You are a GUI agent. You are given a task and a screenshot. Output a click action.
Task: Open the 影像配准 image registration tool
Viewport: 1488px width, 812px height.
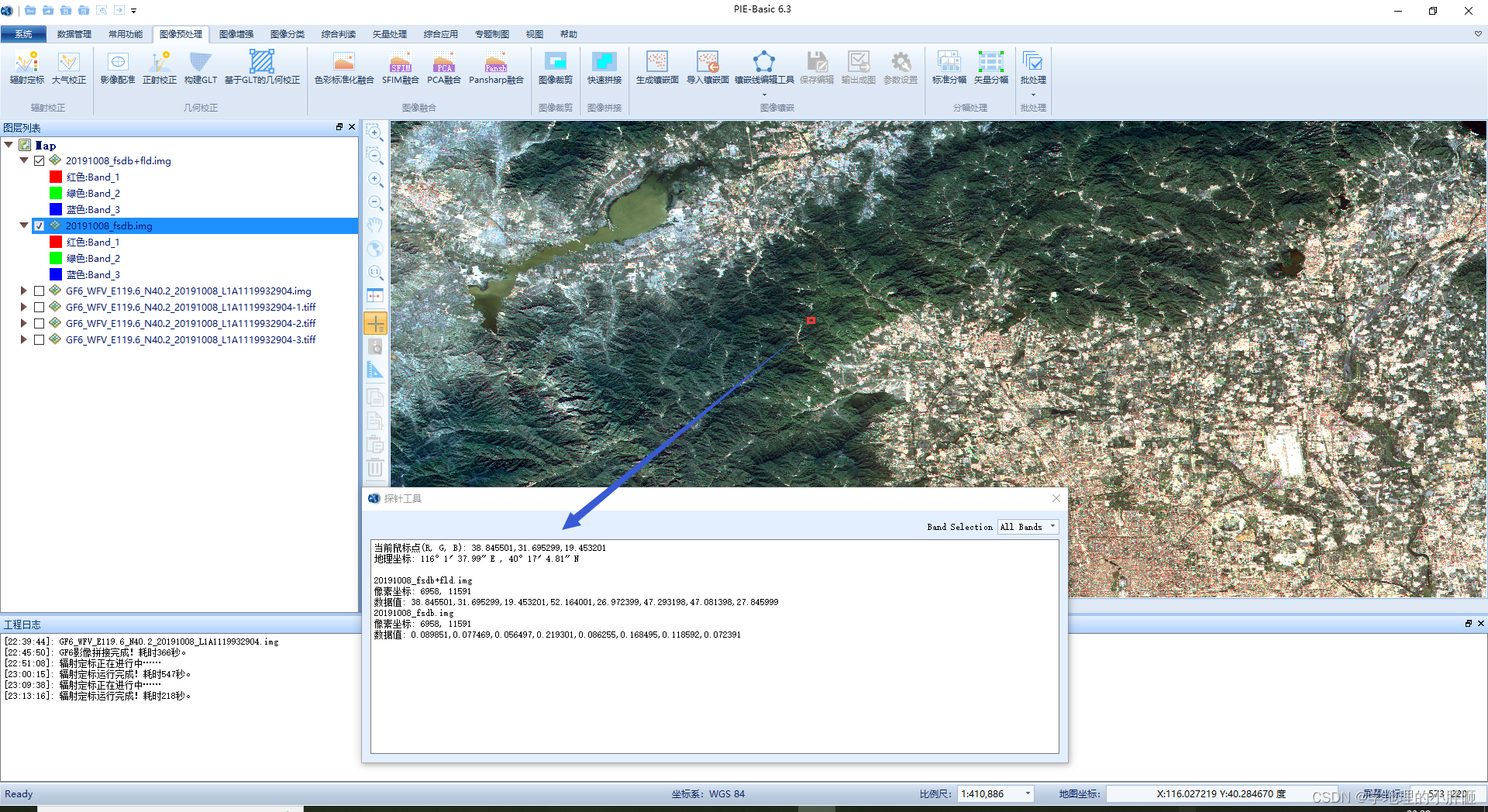(x=118, y=67)
